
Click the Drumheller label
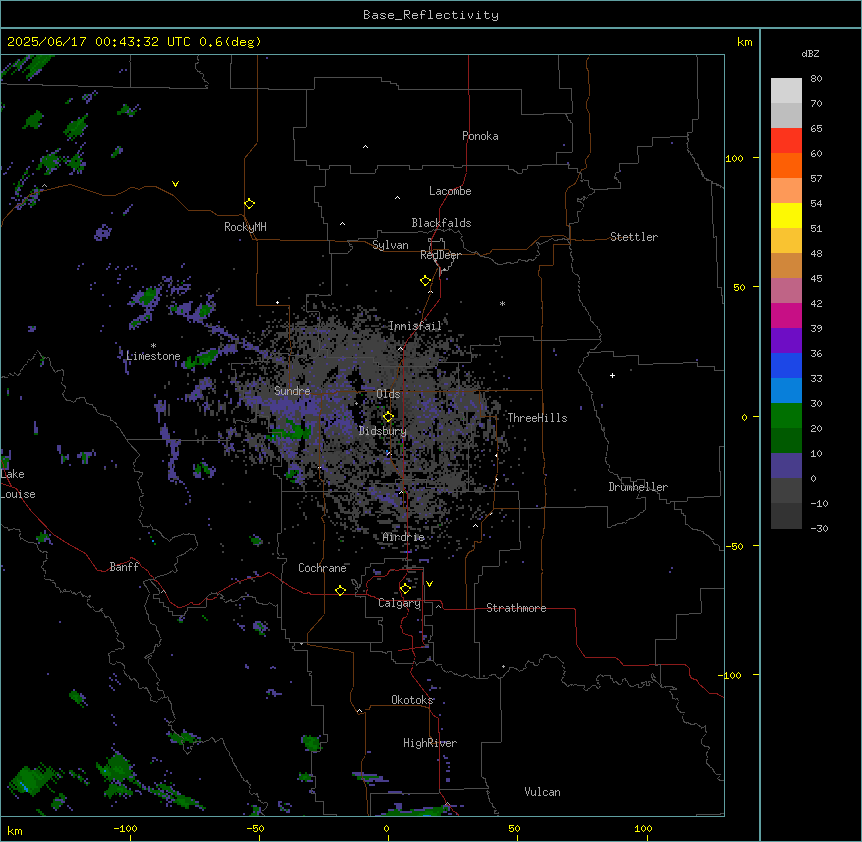click(638, 487)
